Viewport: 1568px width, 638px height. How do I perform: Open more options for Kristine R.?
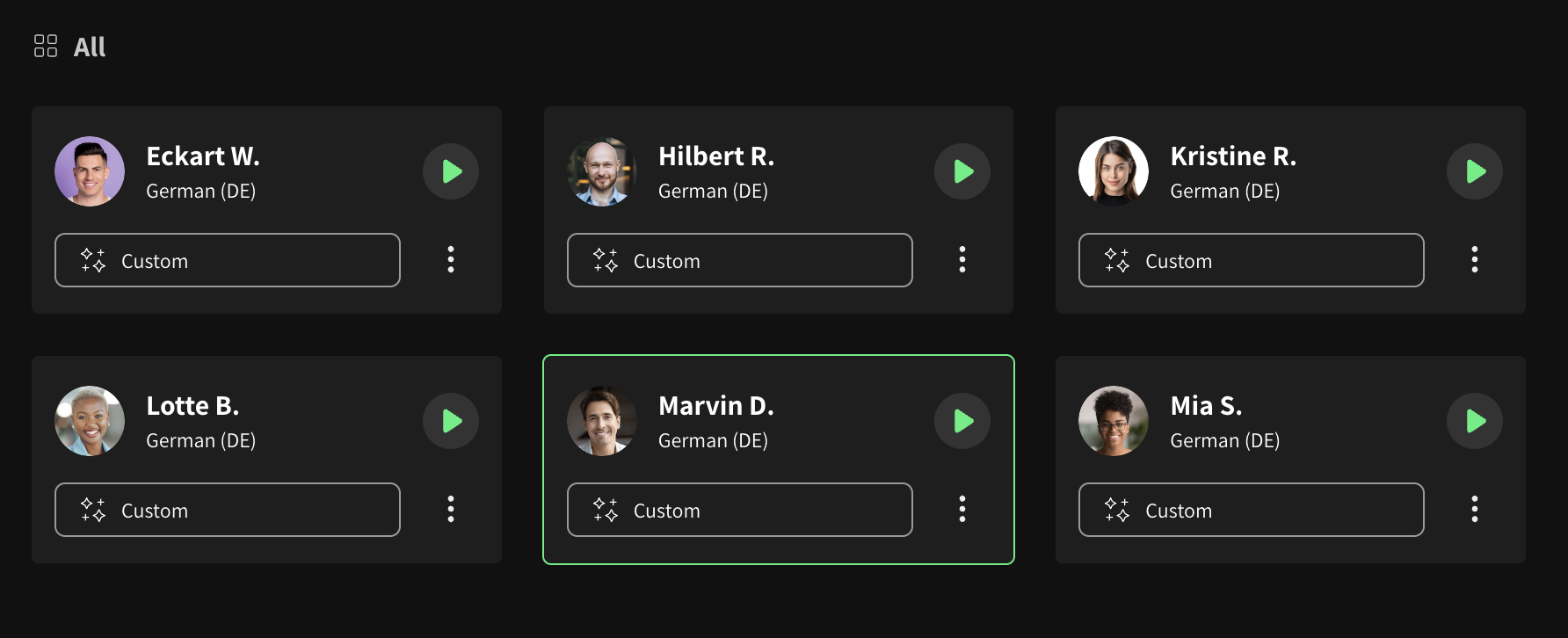point(1475,259)
